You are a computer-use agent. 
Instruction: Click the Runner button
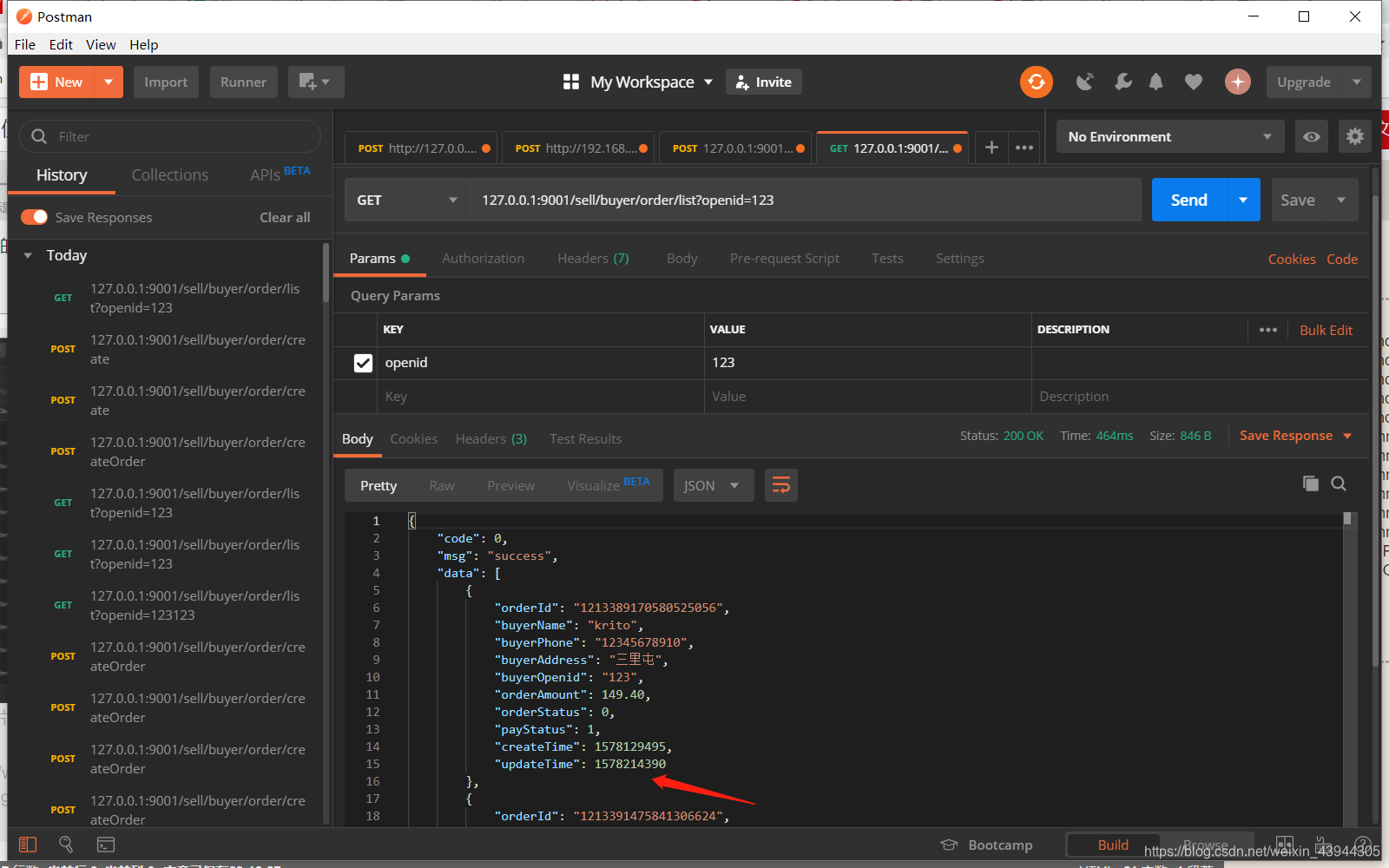point(243,82)
